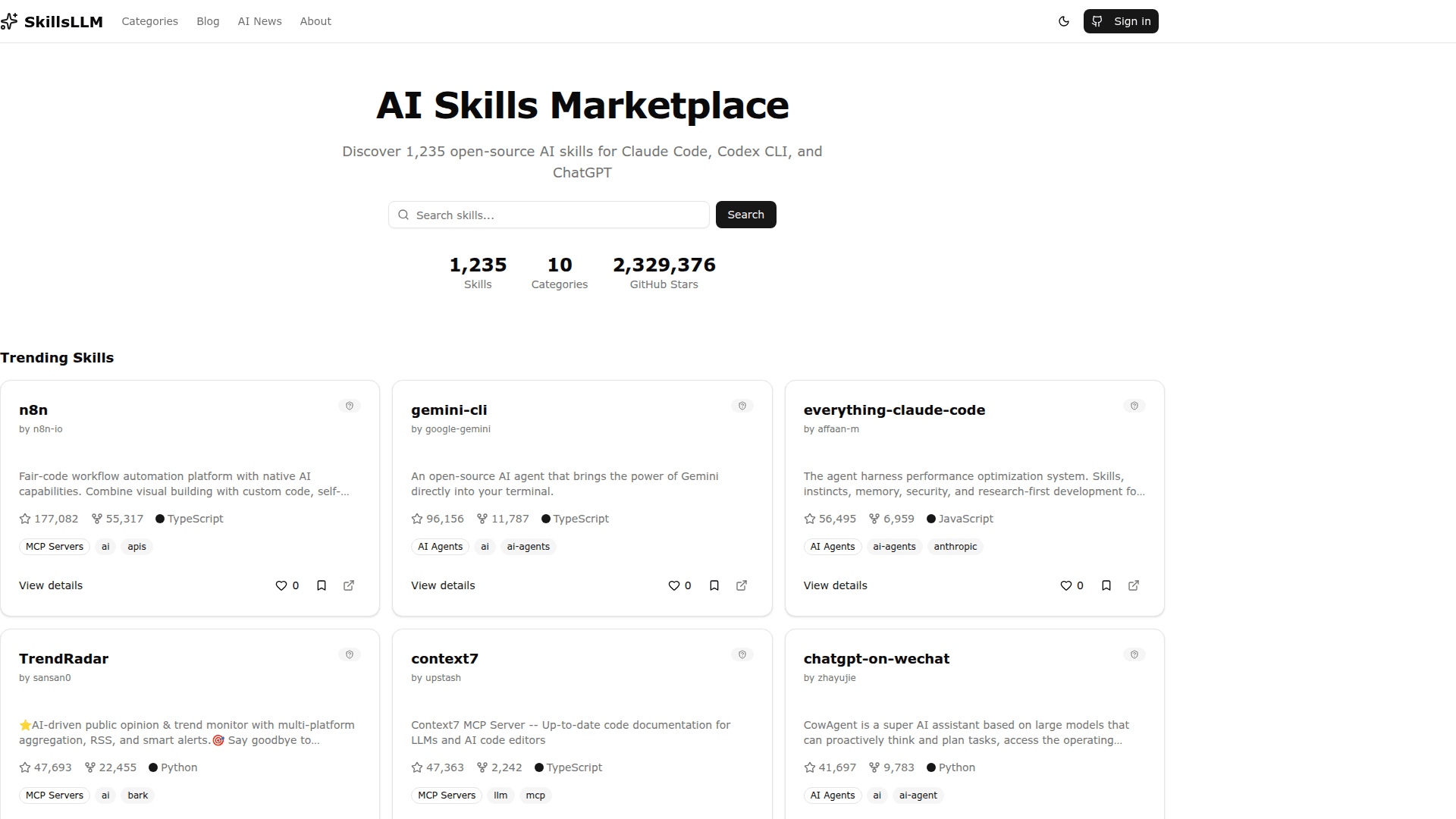Open the AI Agents category tag on gemini-cli
Screen dimensions: 1456x819
440,547
